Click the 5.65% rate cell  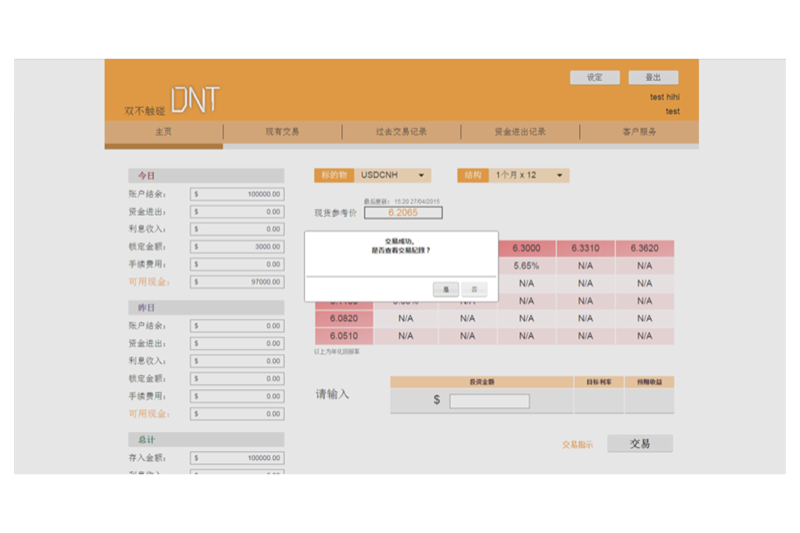527,266
